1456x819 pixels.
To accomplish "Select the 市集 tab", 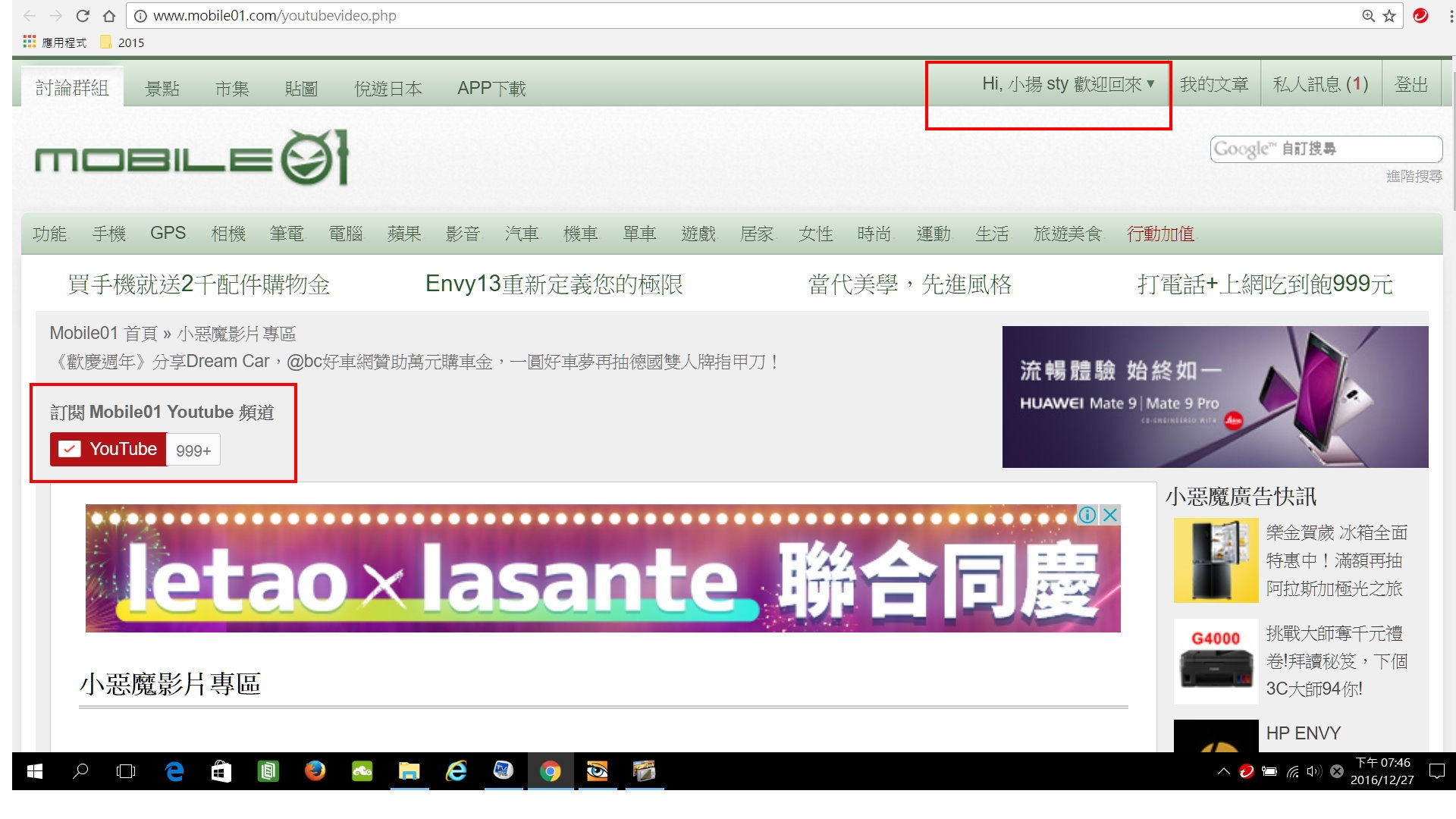I will pos(232,89).
